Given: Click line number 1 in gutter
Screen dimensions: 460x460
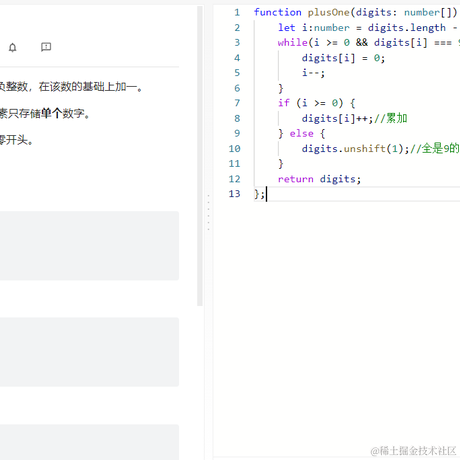Looking at the screenshot, I should 237,12.
